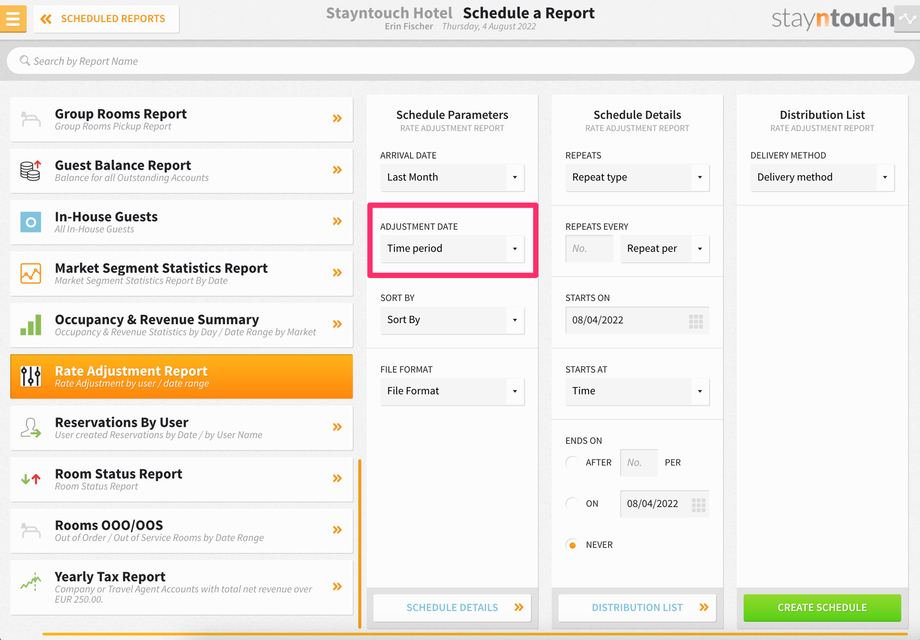Select In-House Guests report in the list
Screen dimensions: 920x640
[x=181, y=222]
